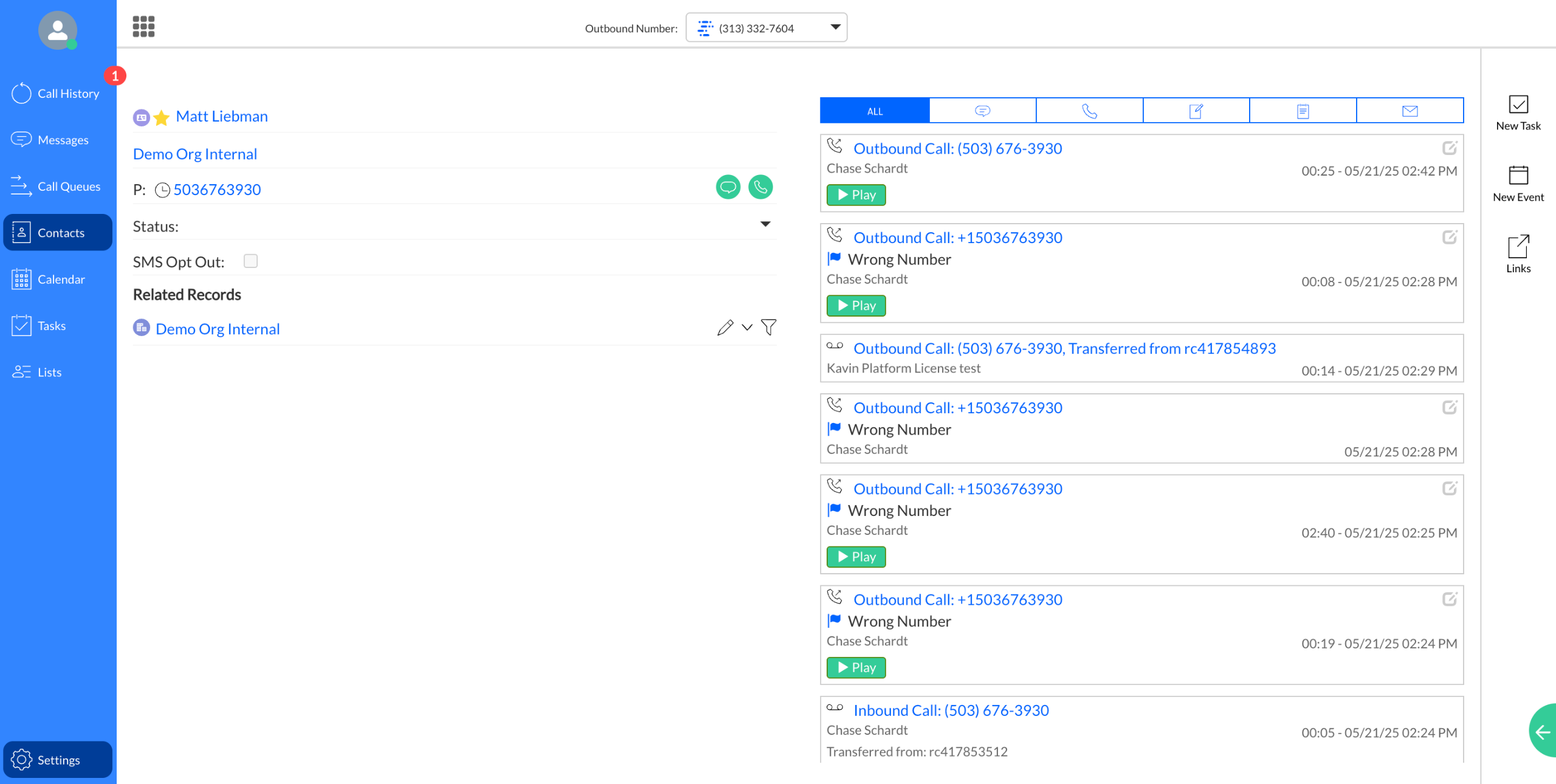Open the Outbound Number dropdown
Screen dimensions: 1556x784
[766, 28]
